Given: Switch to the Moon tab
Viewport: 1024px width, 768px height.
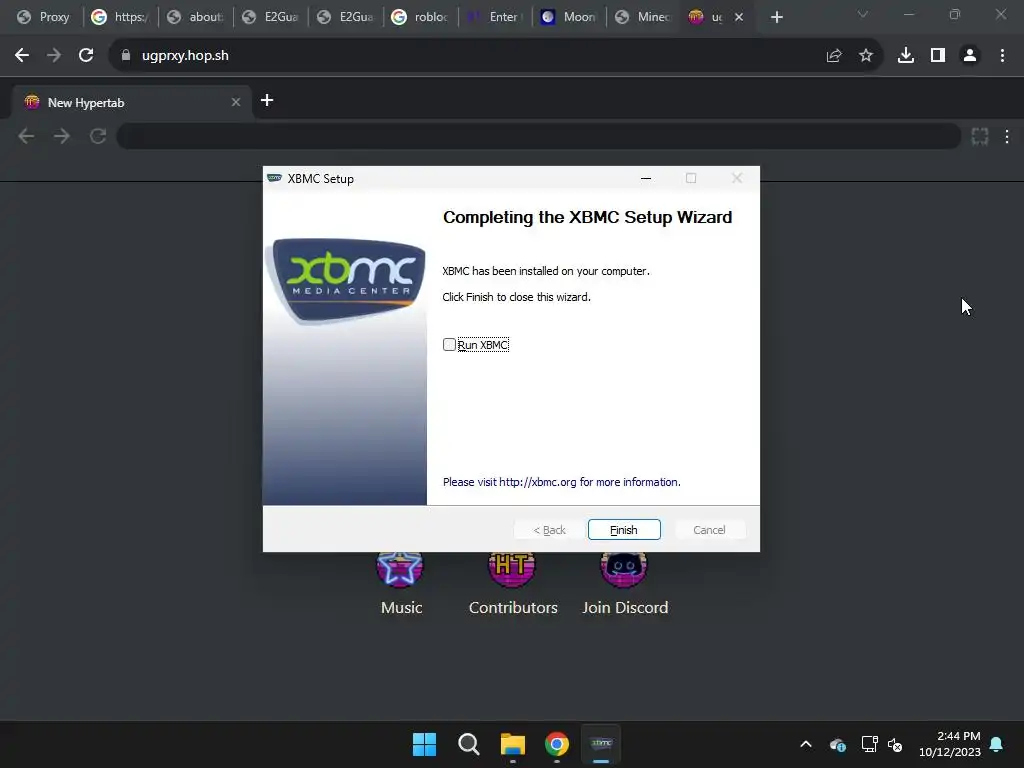Looking at the screenshot, I should 569,17.
